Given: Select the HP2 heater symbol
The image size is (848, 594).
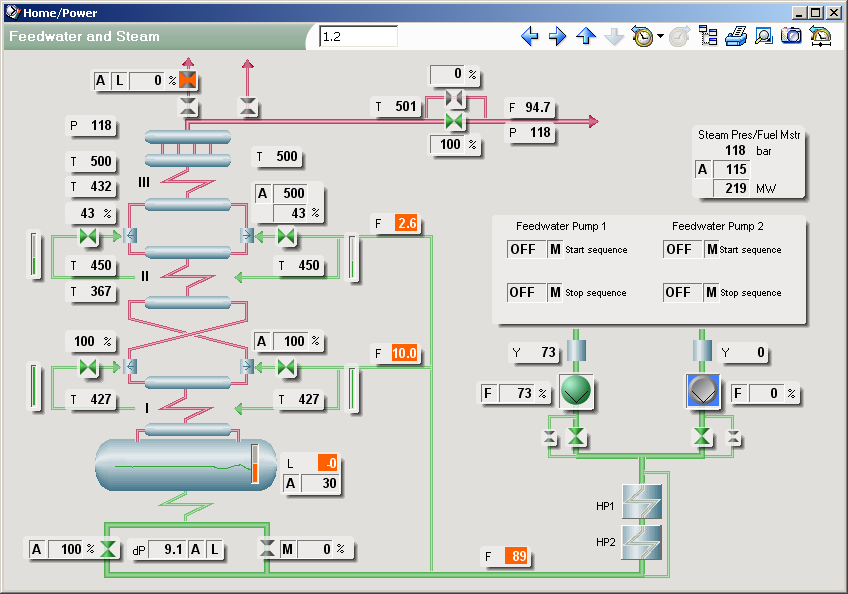Looking at the screenshot, I should (641, 542).
